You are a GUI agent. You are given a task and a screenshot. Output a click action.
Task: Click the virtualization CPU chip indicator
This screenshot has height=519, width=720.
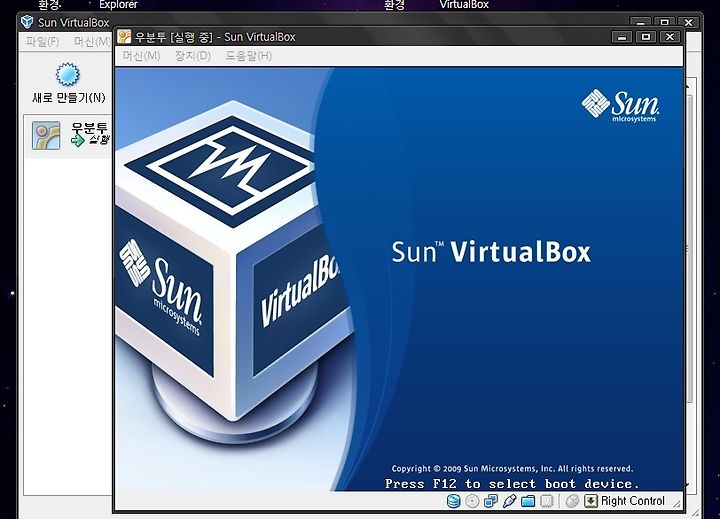coord(546,501)
